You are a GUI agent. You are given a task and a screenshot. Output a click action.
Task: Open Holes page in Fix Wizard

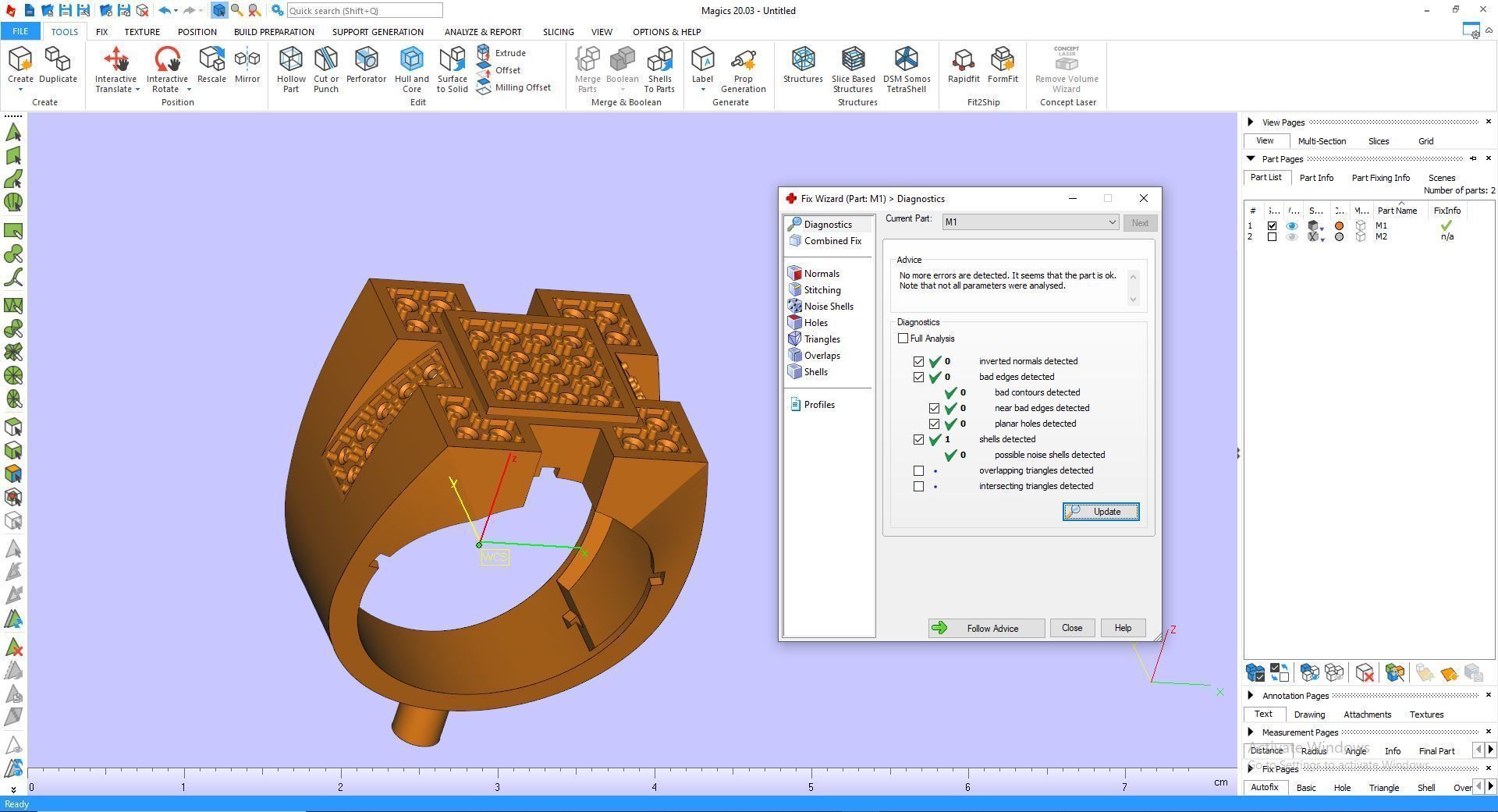click(x=808, y=323)
